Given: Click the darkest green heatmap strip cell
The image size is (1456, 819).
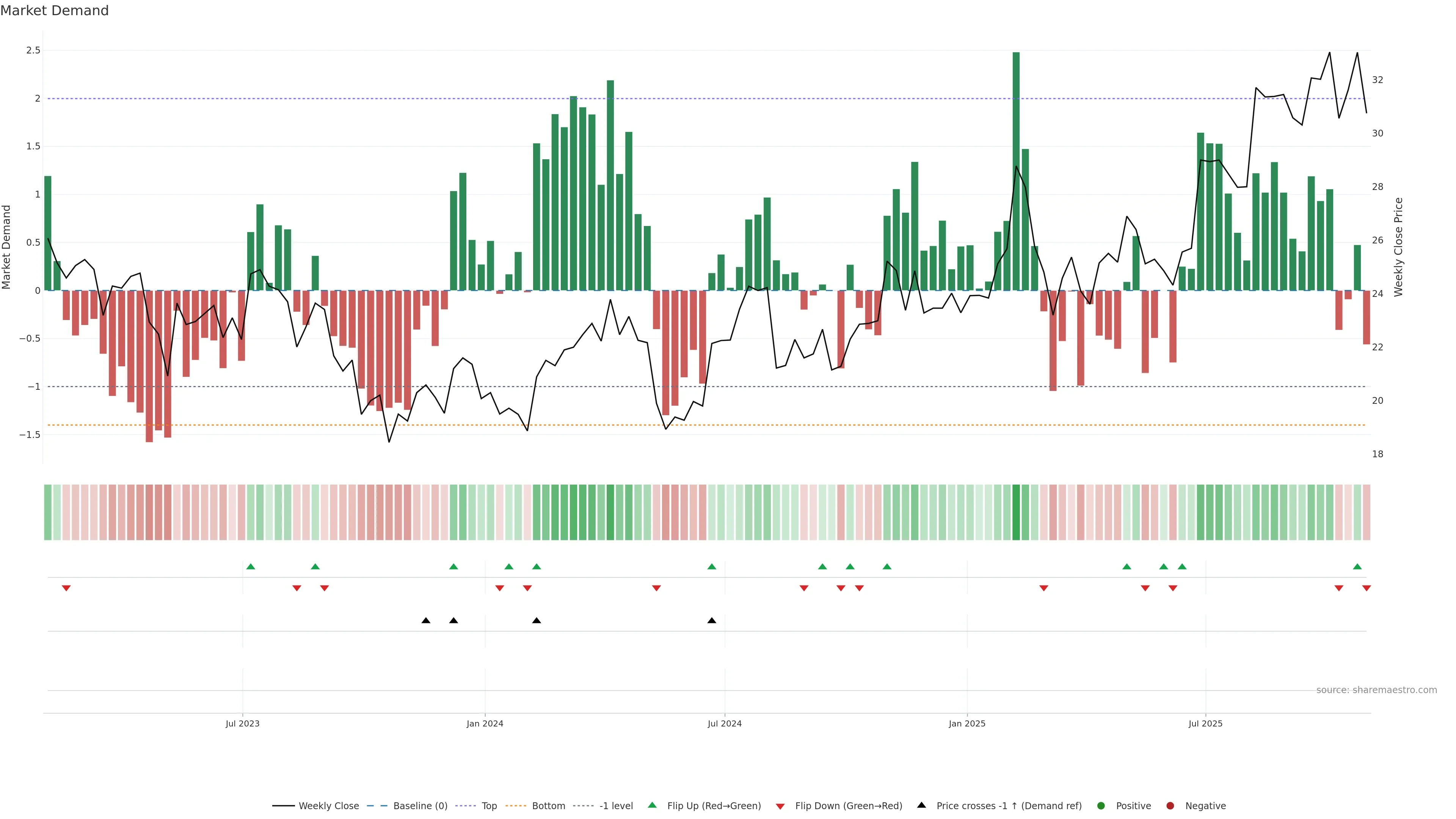Looking at the screenshot, I should (x=1016, y=512).
